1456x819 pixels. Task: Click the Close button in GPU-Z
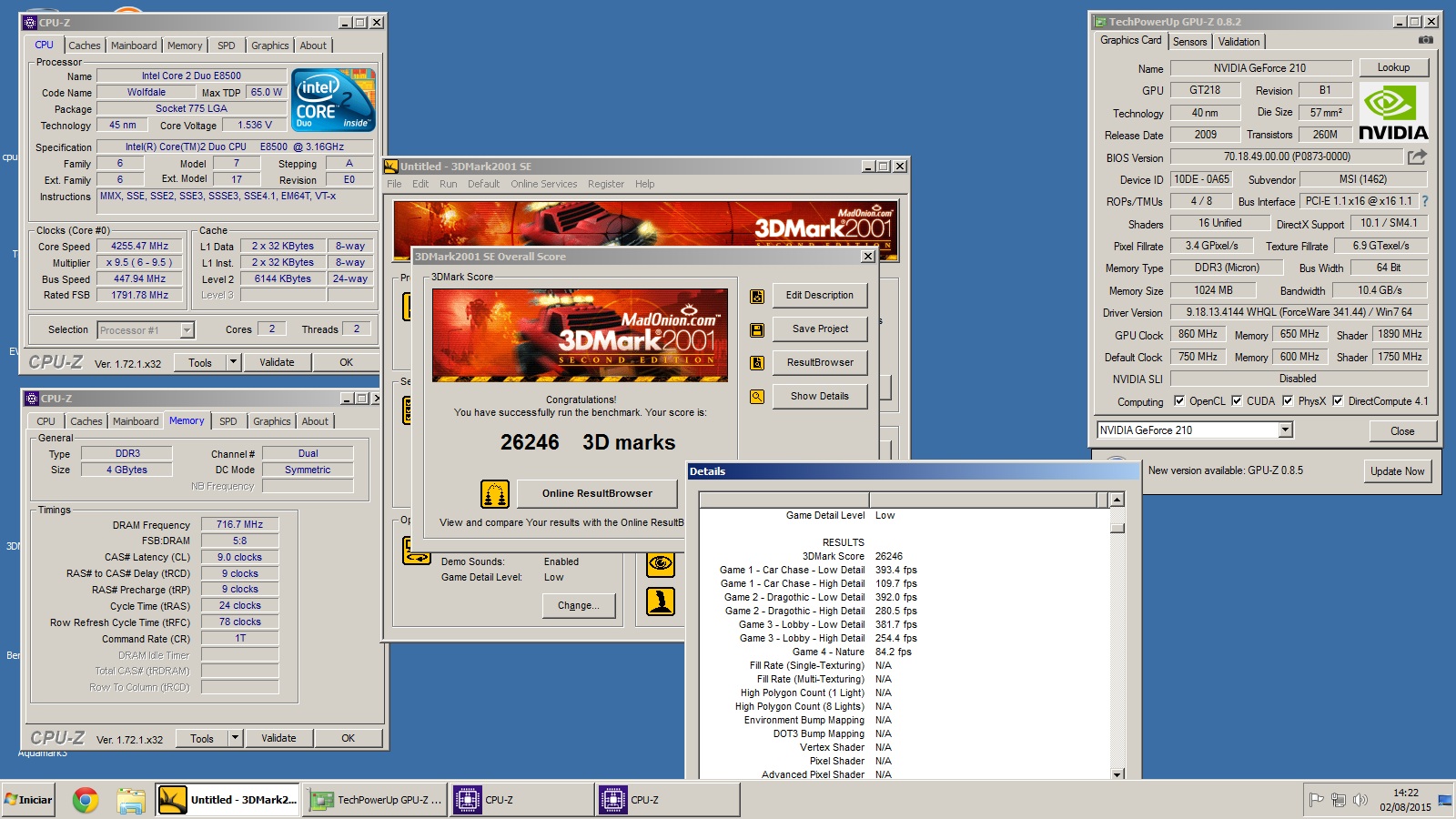point(1402,430)
